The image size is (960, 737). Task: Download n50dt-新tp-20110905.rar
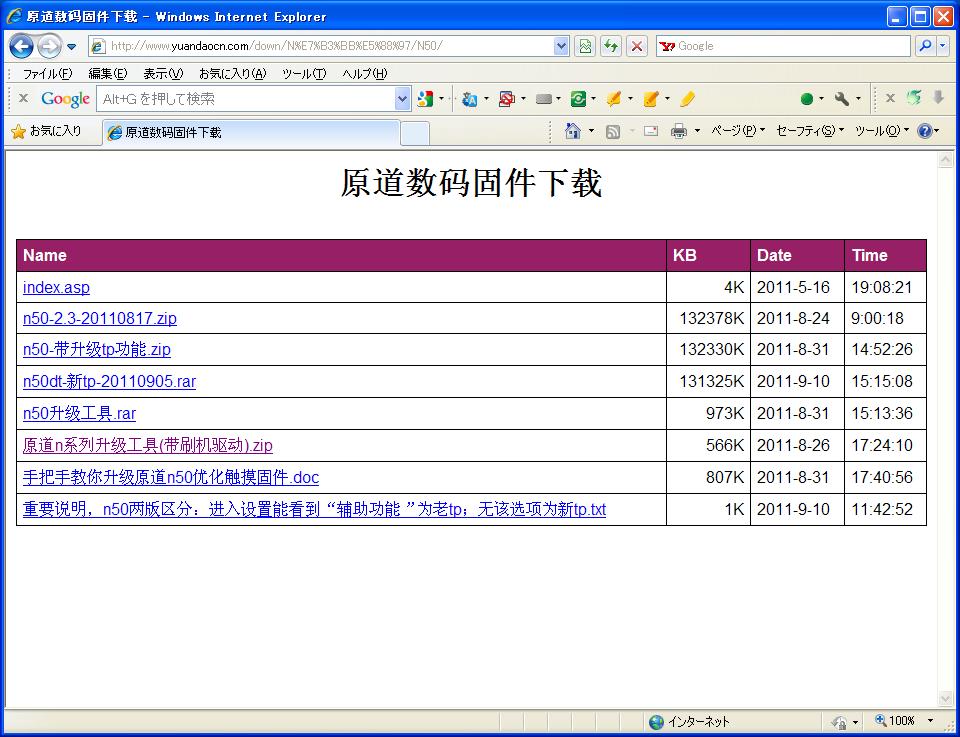tap(110, 381)
